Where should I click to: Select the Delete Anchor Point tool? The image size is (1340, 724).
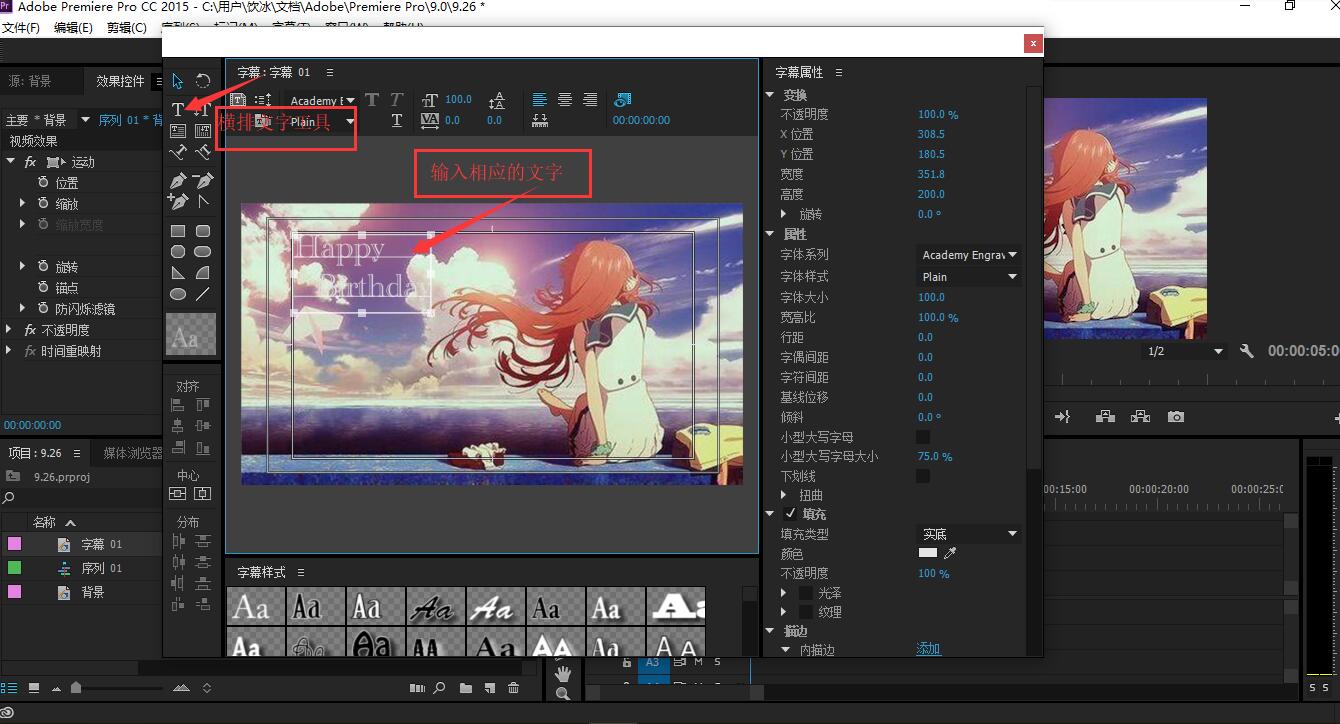(203, 181)
